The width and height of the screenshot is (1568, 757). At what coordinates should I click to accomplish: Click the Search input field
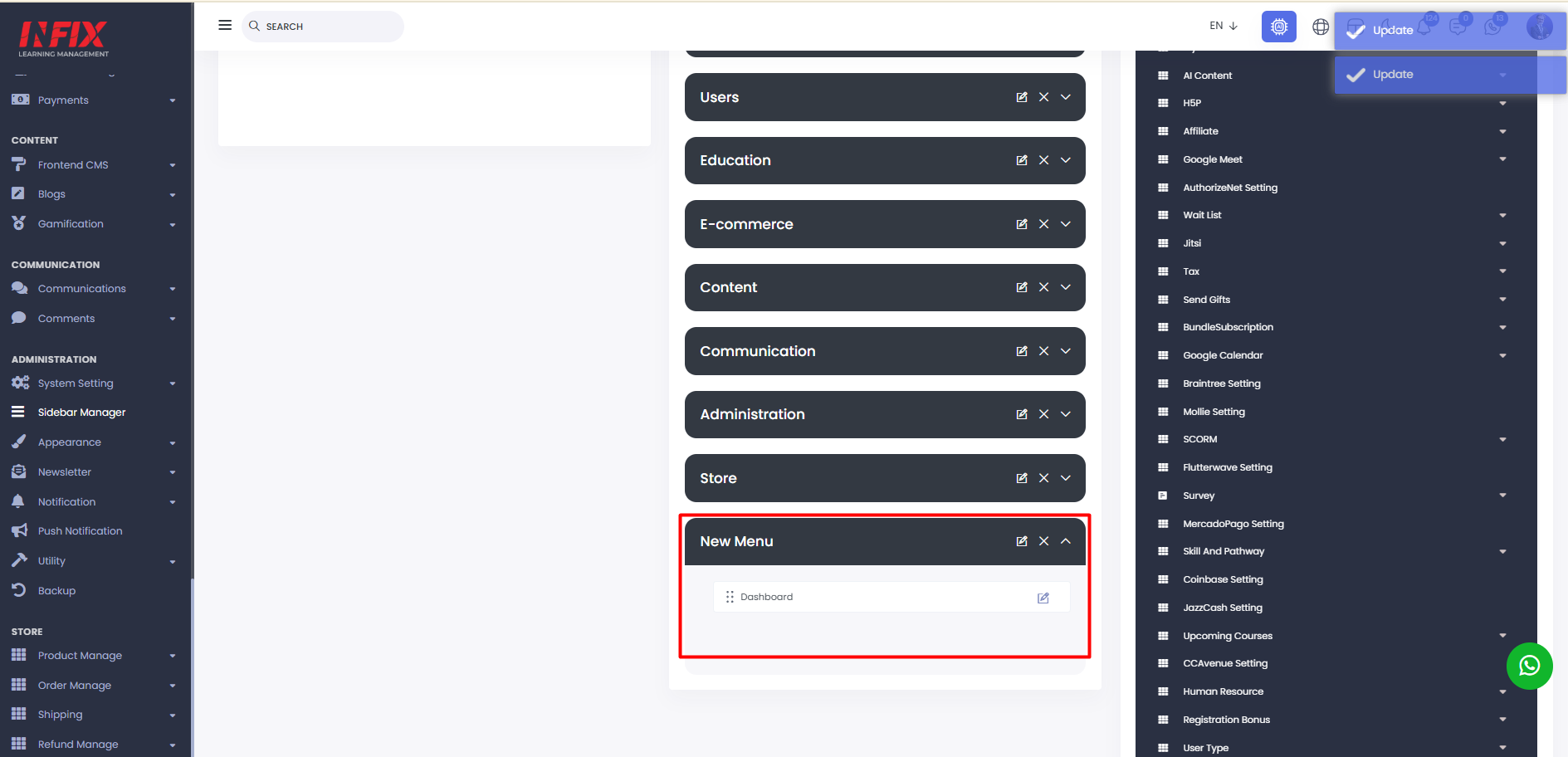pos(323,27)
